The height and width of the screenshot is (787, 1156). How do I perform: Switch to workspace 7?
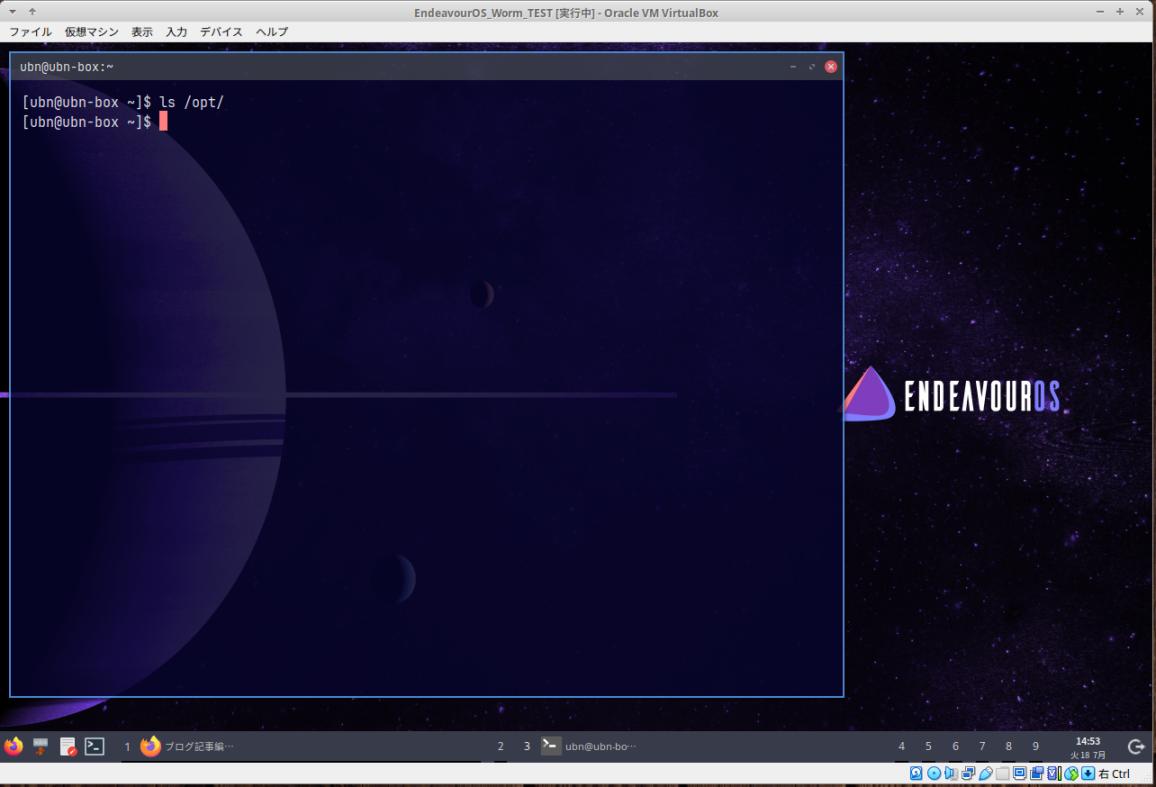982,746
